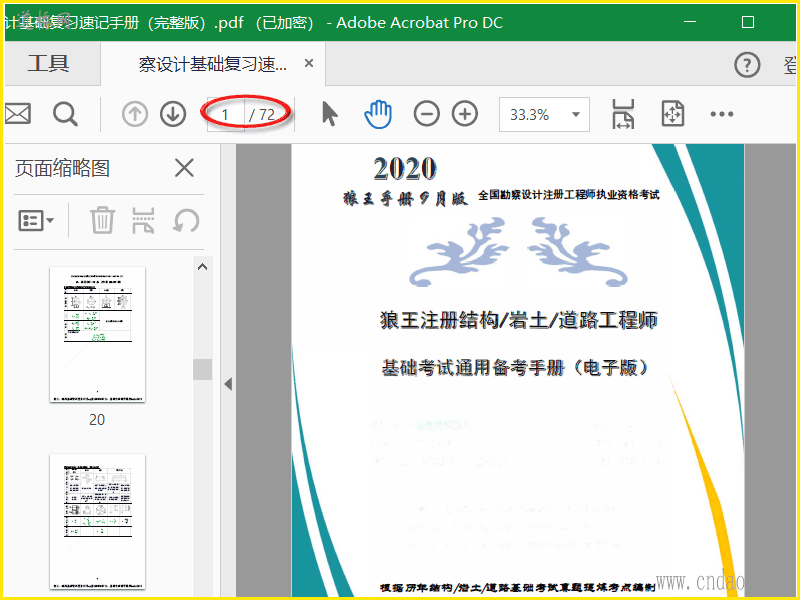Go to previous page with up arrow

[x=135, y=114]
